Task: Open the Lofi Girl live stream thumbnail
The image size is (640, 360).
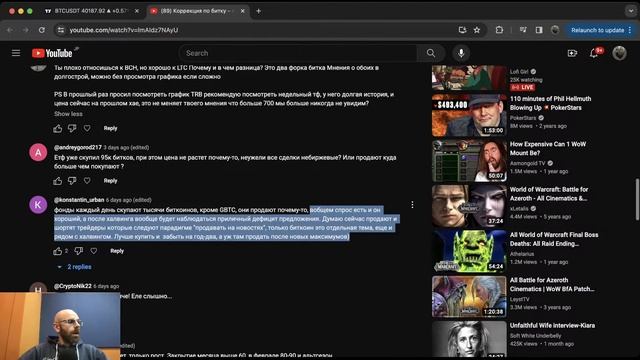Action: tap(469, 78)
